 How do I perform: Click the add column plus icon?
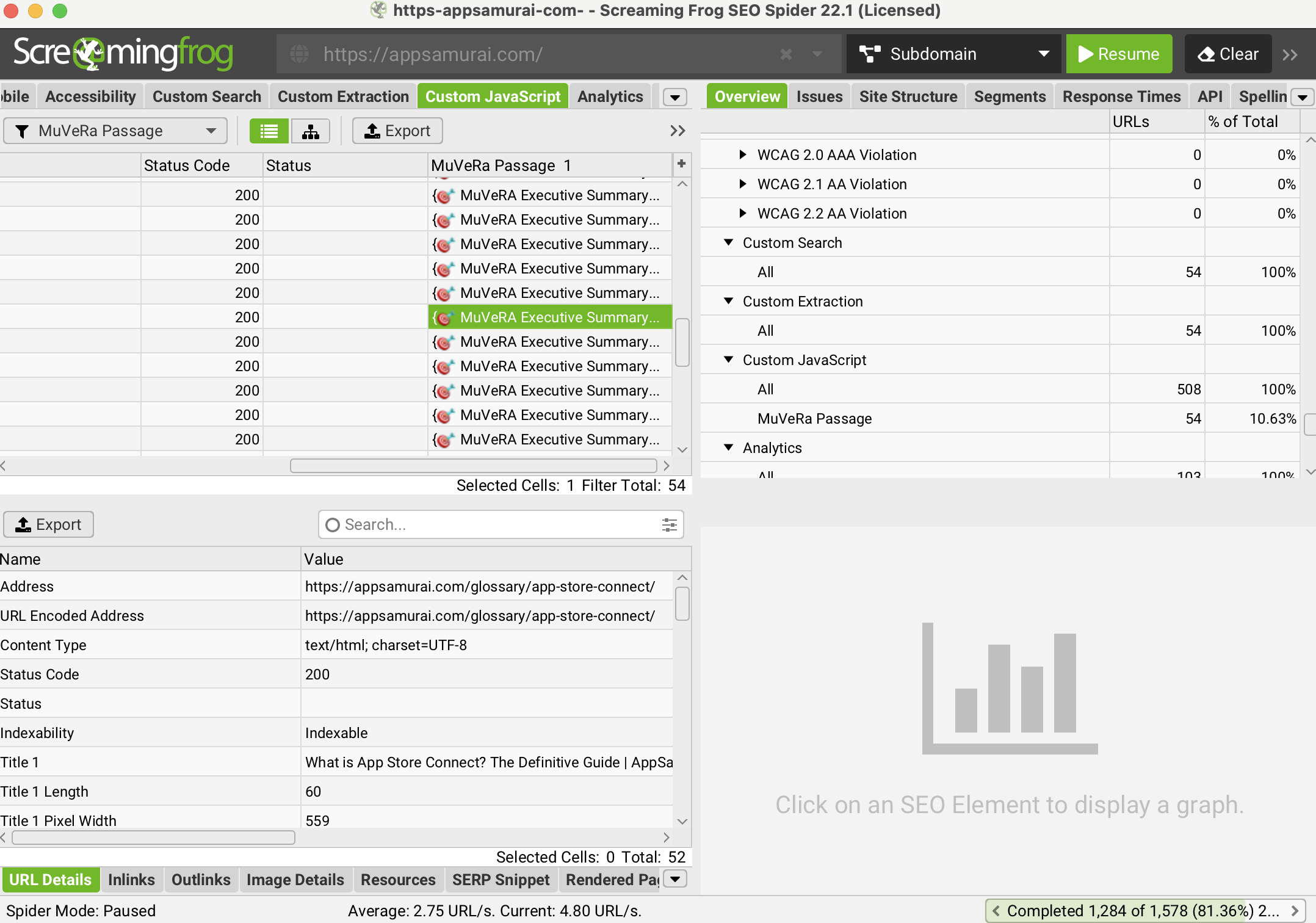coord(681,164)
